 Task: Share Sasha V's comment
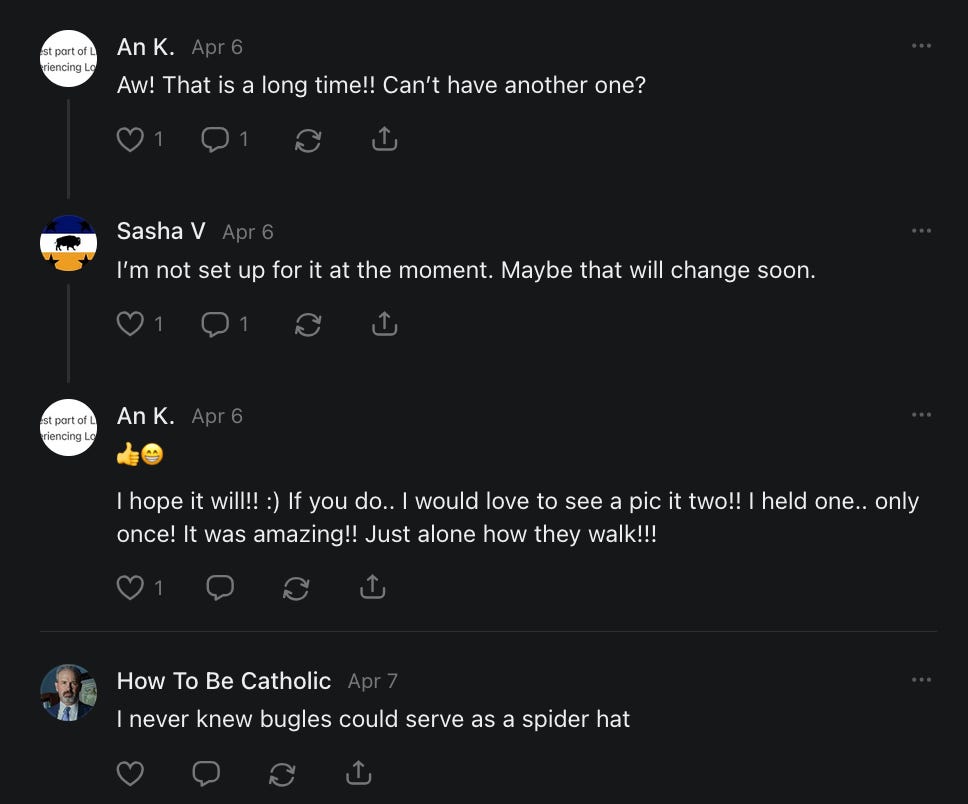384,324
